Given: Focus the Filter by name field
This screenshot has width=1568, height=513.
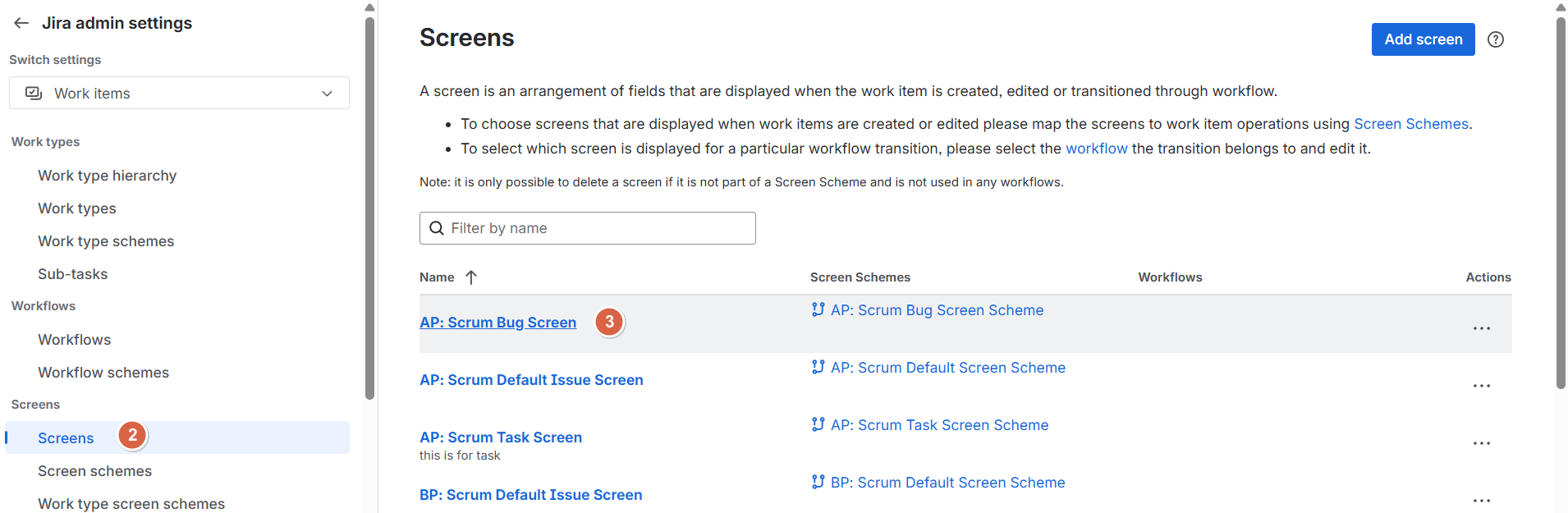Looking at the screenshot, I should coord(588,228).
